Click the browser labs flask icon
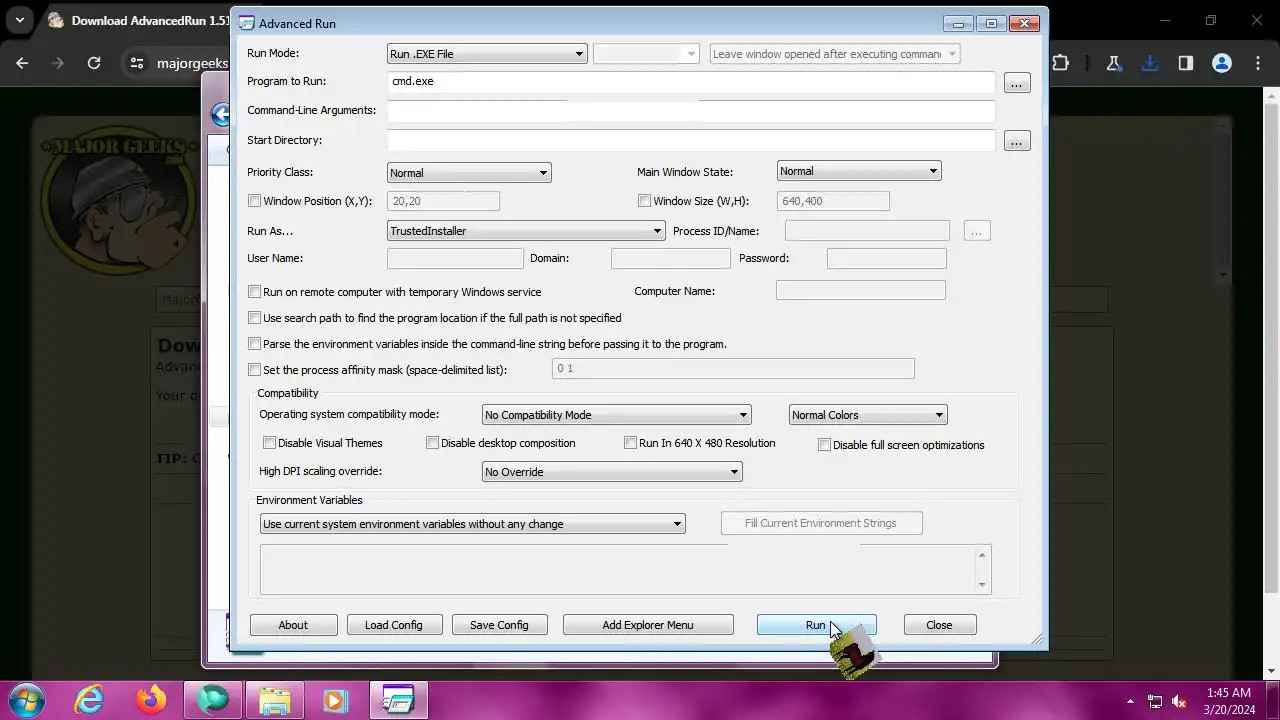This screenshot has height=720, width=1280. (x=1113, y=63)
